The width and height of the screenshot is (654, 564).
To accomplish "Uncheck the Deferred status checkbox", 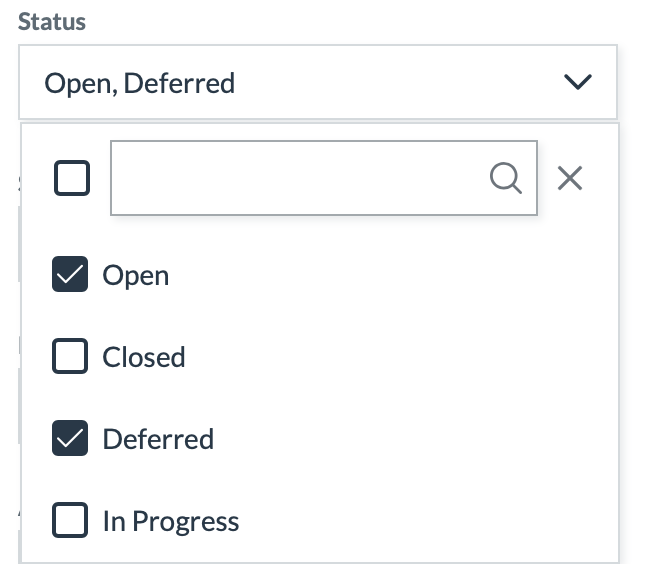I will pyautogui.click(x=70, y=439).
